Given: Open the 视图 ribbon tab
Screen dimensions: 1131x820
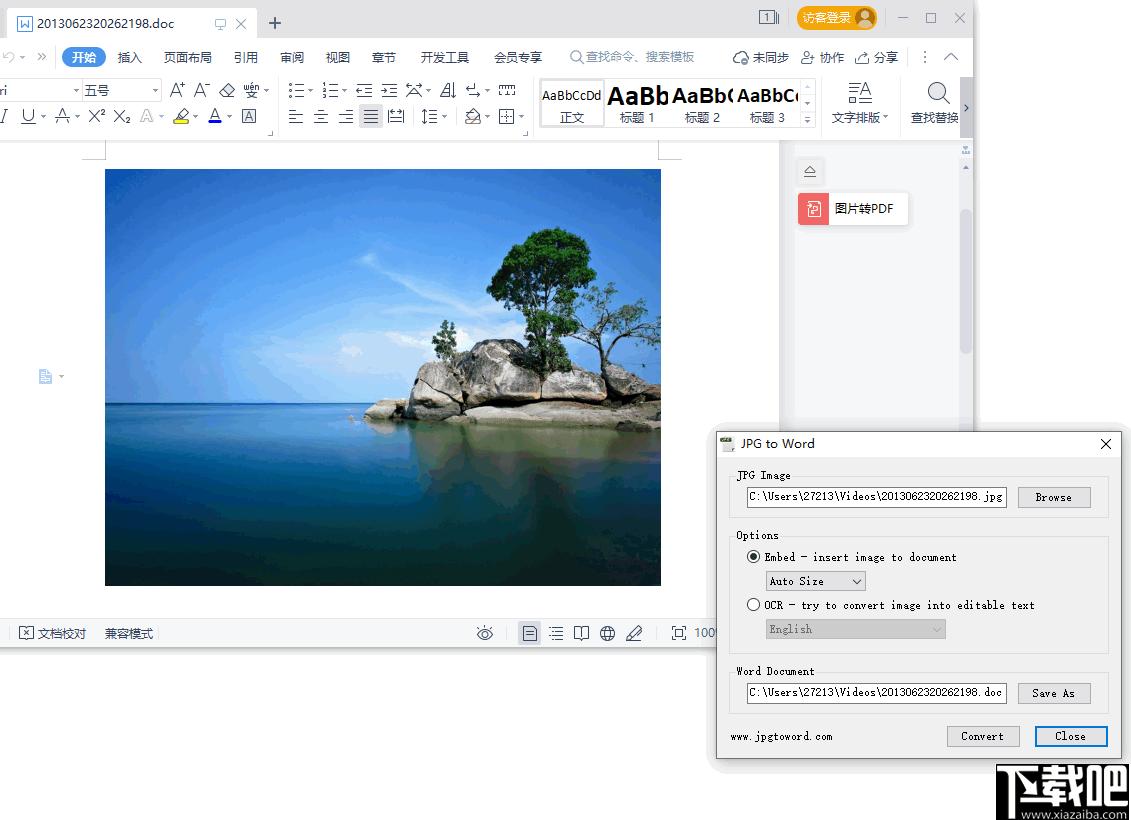Looking at the screenshot, I should [x=338, y=57].
